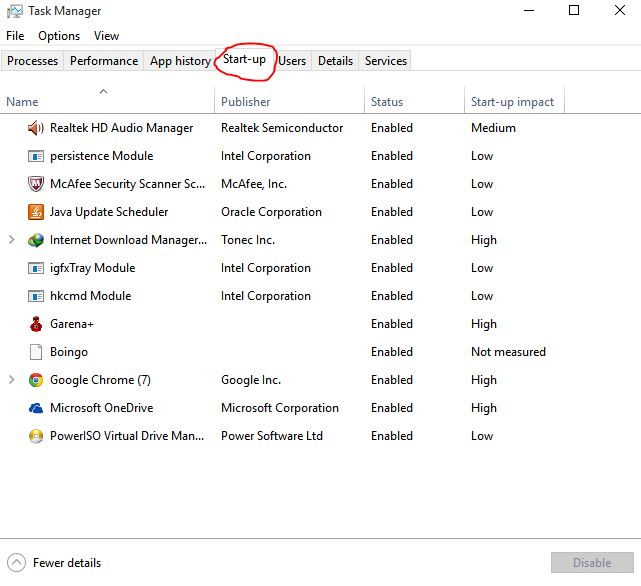
Task: Expand the Internet Download Manager entry
Action: pos(11,240)
